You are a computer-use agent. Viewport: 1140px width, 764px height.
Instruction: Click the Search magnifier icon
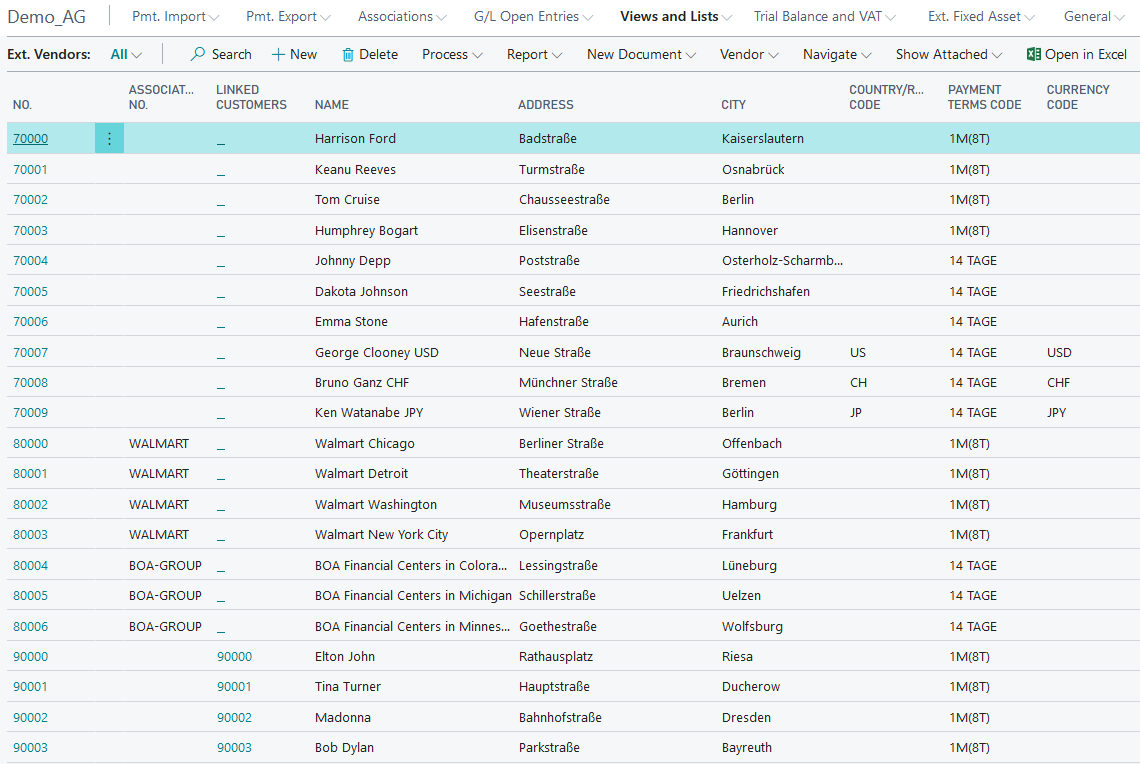coord(198,55)
